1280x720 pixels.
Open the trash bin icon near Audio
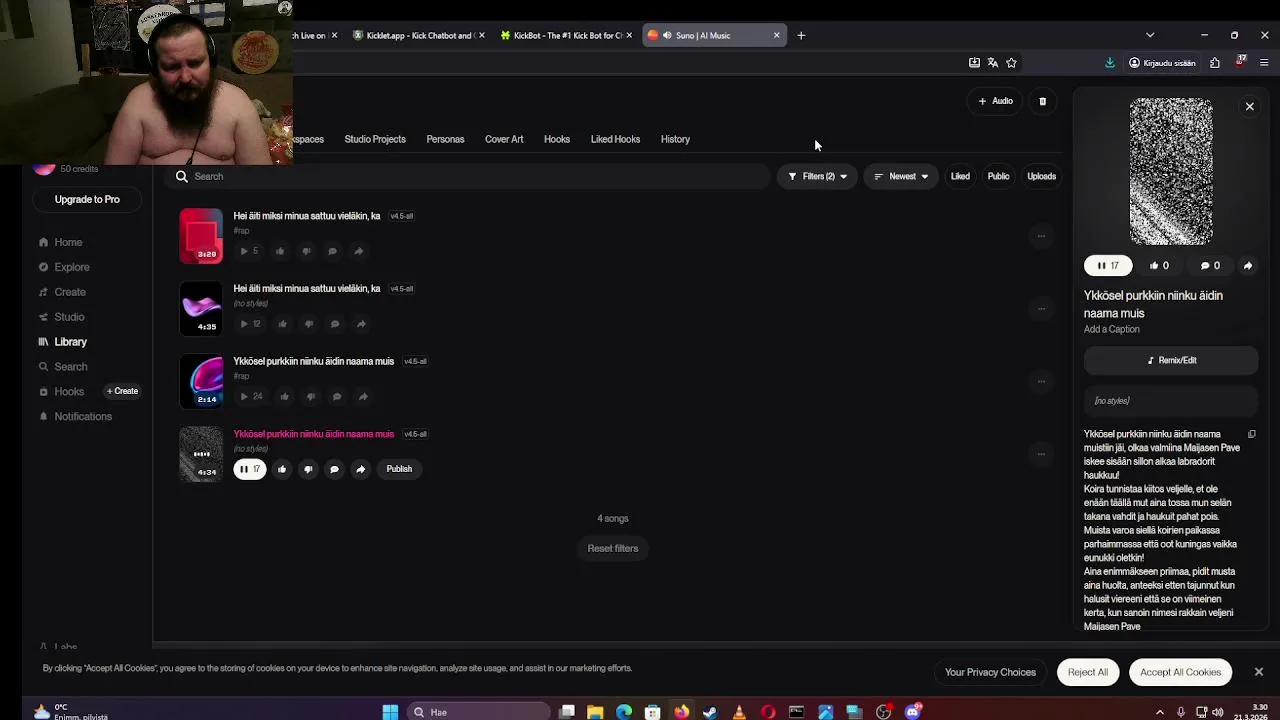point(1042,101)
